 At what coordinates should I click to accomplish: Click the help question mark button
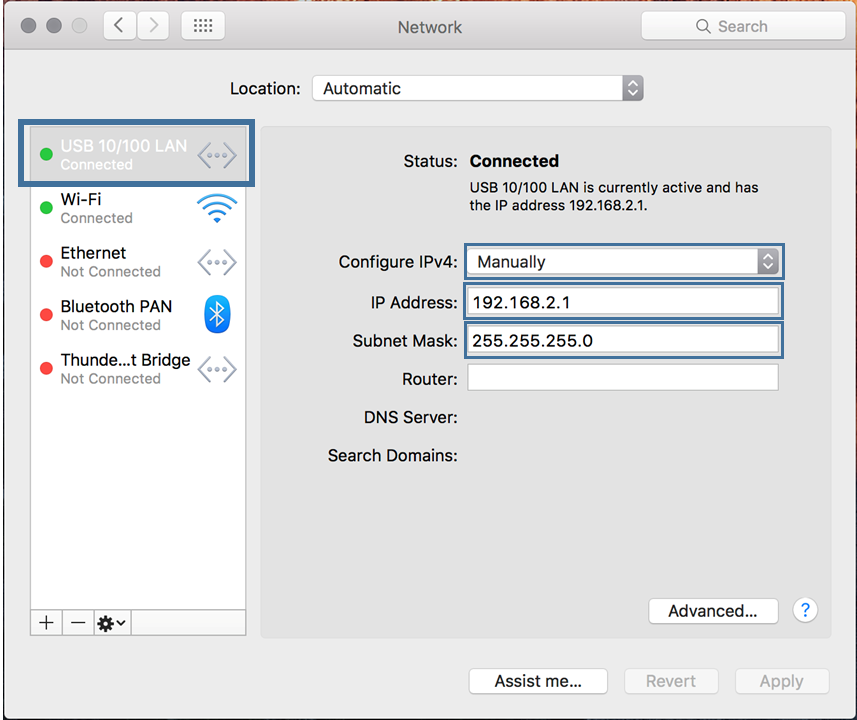805,610
